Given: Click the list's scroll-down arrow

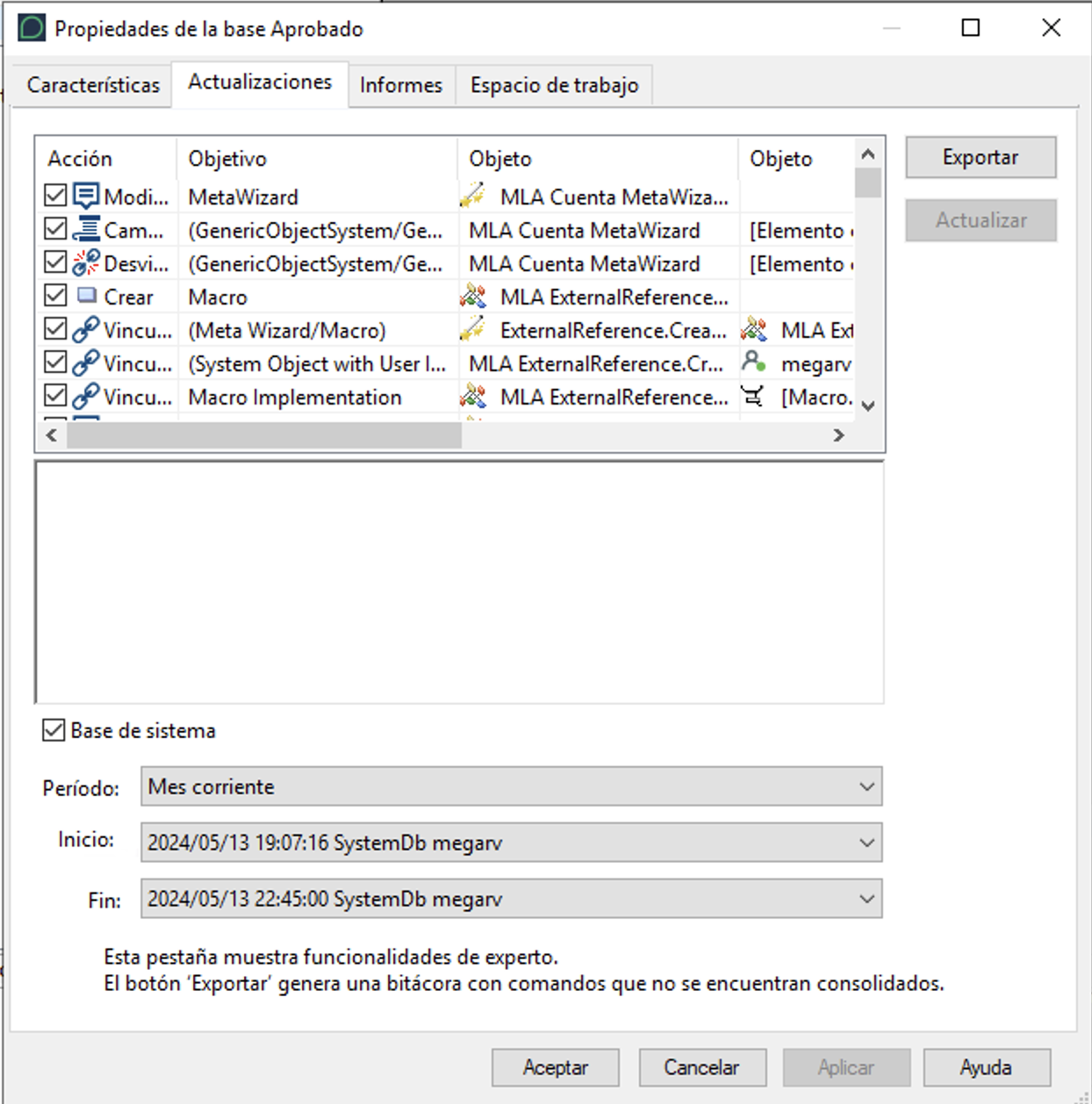Looking at the screenshot, I should click(868, 405).
